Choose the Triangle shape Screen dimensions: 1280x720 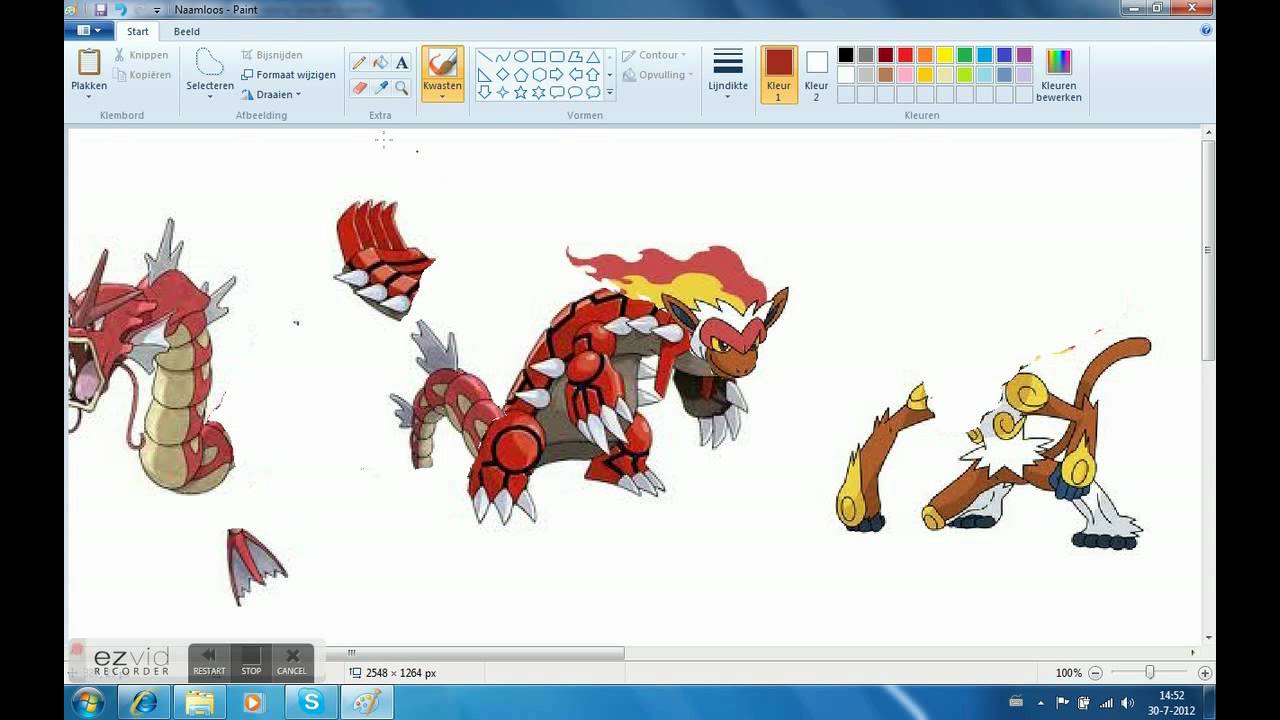593,57
